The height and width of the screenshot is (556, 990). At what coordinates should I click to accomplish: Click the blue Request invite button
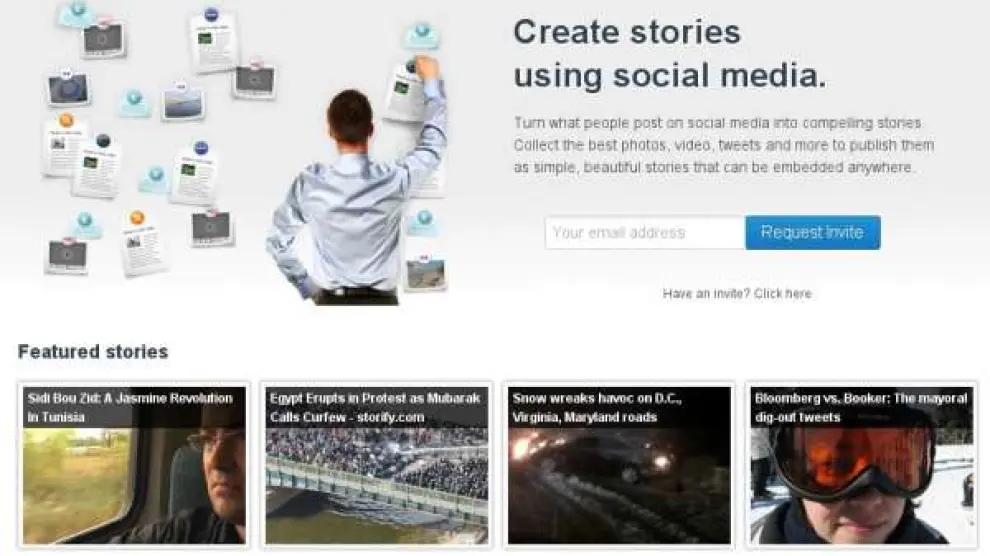tap(813, 233)
